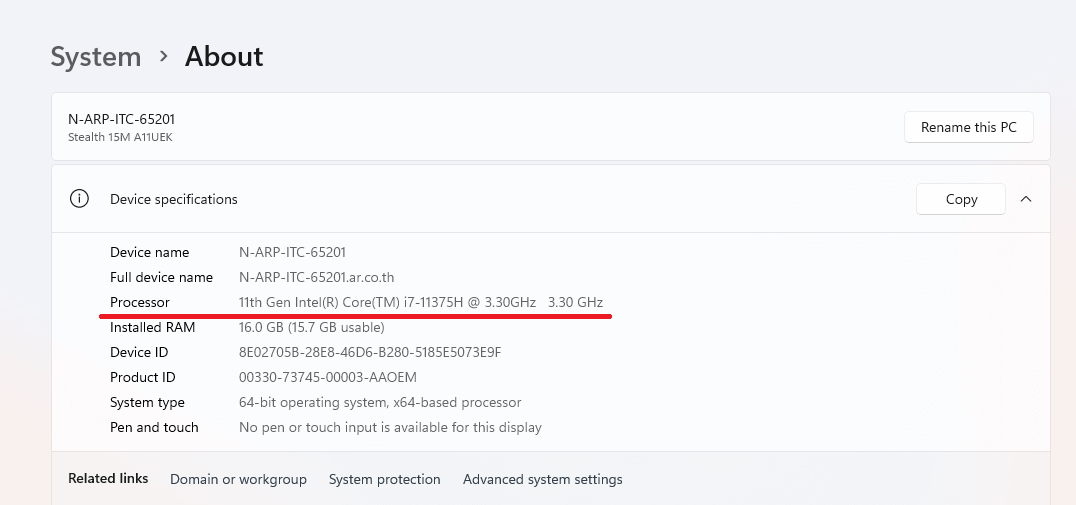Select the Processor value text
This screenshot has width=1076, height=505.
point(421,302)
